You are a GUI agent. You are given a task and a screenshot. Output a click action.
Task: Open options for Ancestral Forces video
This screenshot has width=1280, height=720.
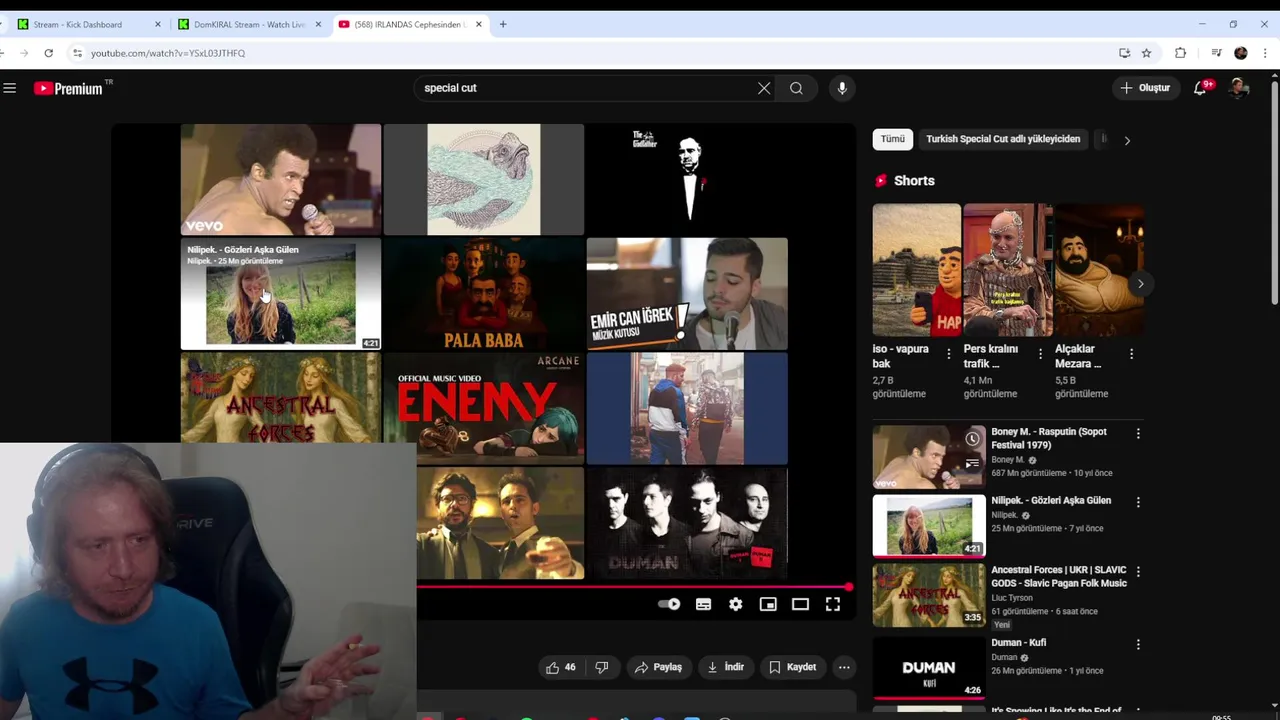click(x=1138, y=572)
